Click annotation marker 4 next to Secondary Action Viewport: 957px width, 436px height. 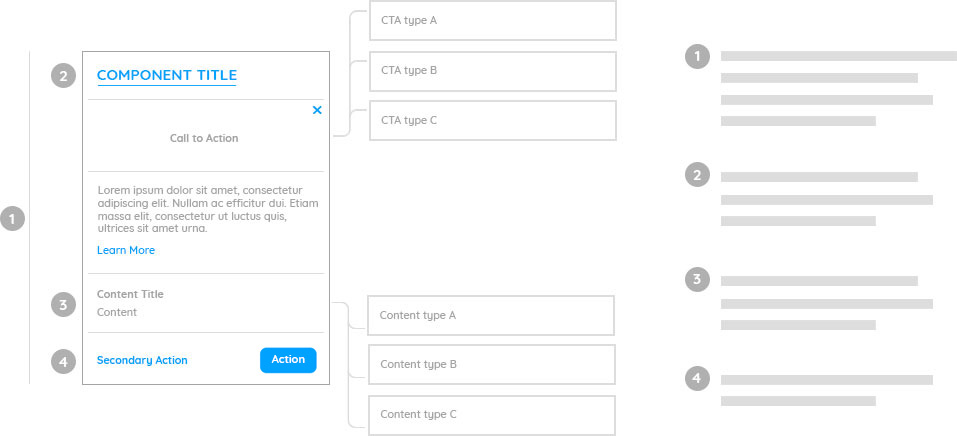[x=63, y=362]
